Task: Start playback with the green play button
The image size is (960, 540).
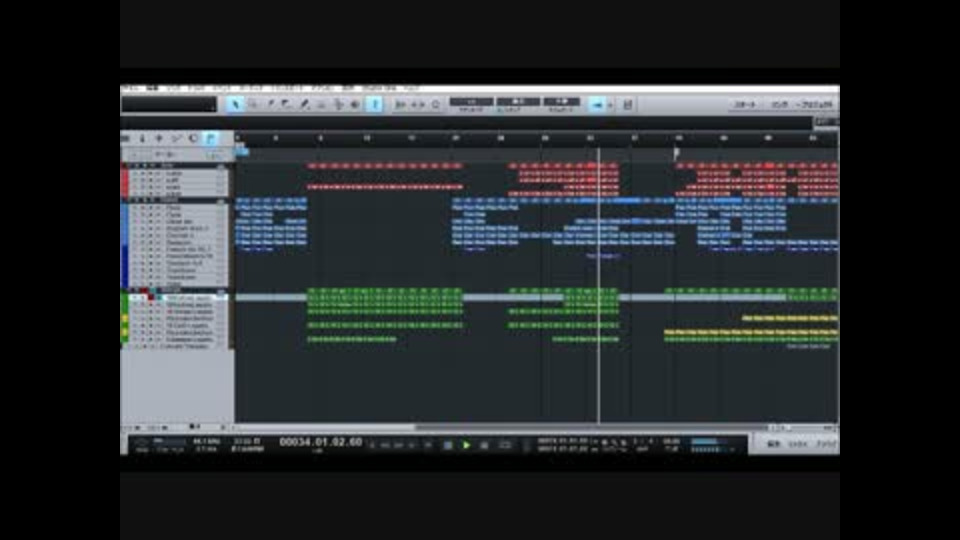Action: click(466, 445)
